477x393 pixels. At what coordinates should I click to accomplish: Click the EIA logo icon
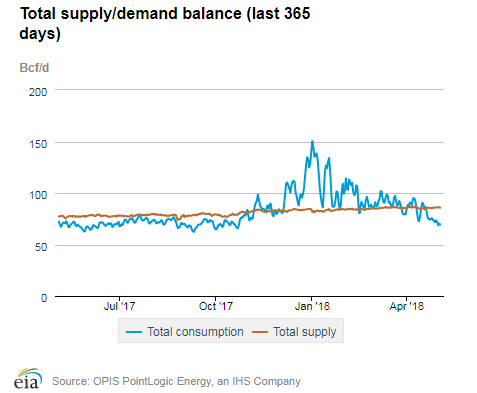(x=28, y=379)
